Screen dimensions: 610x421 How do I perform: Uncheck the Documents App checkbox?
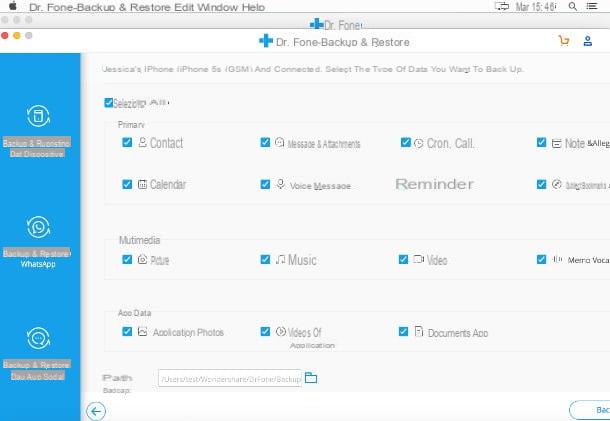tap(403, 332)
